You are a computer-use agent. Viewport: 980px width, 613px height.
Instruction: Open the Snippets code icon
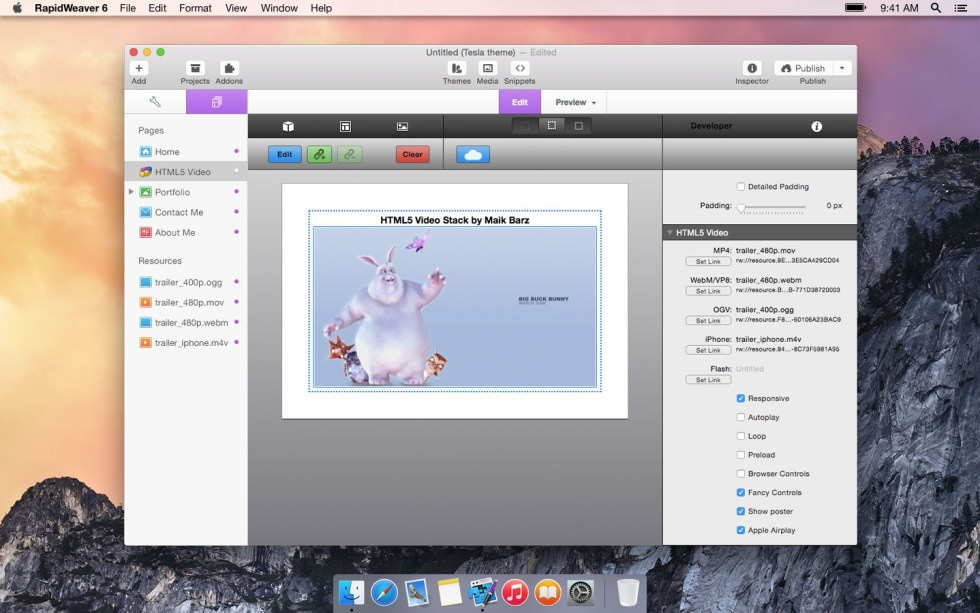[x=520, y=68]
